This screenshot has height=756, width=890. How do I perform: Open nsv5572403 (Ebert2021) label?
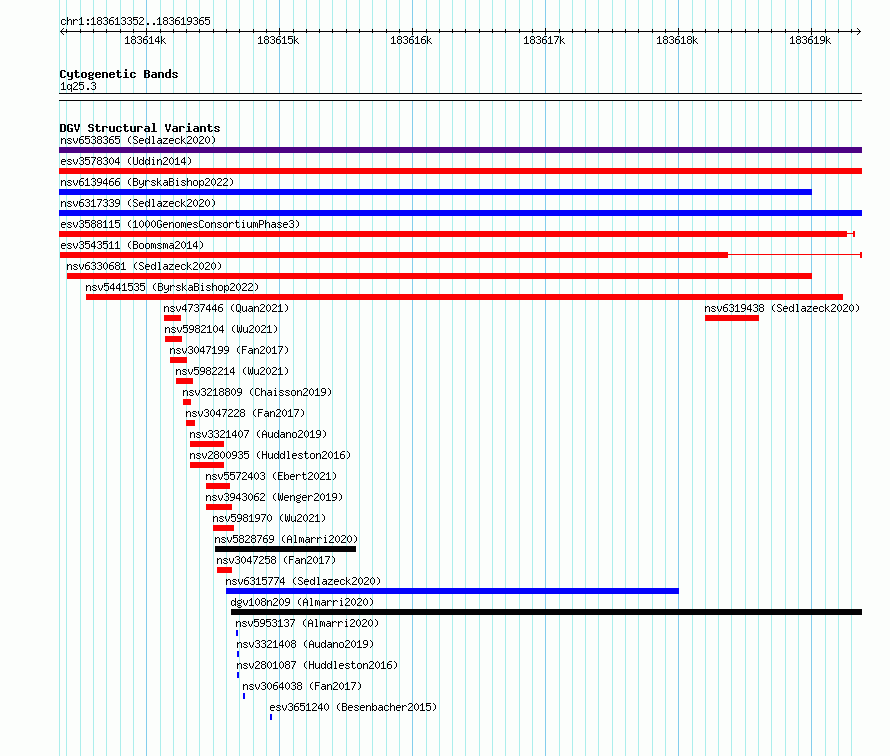click(x=271, y=476)
